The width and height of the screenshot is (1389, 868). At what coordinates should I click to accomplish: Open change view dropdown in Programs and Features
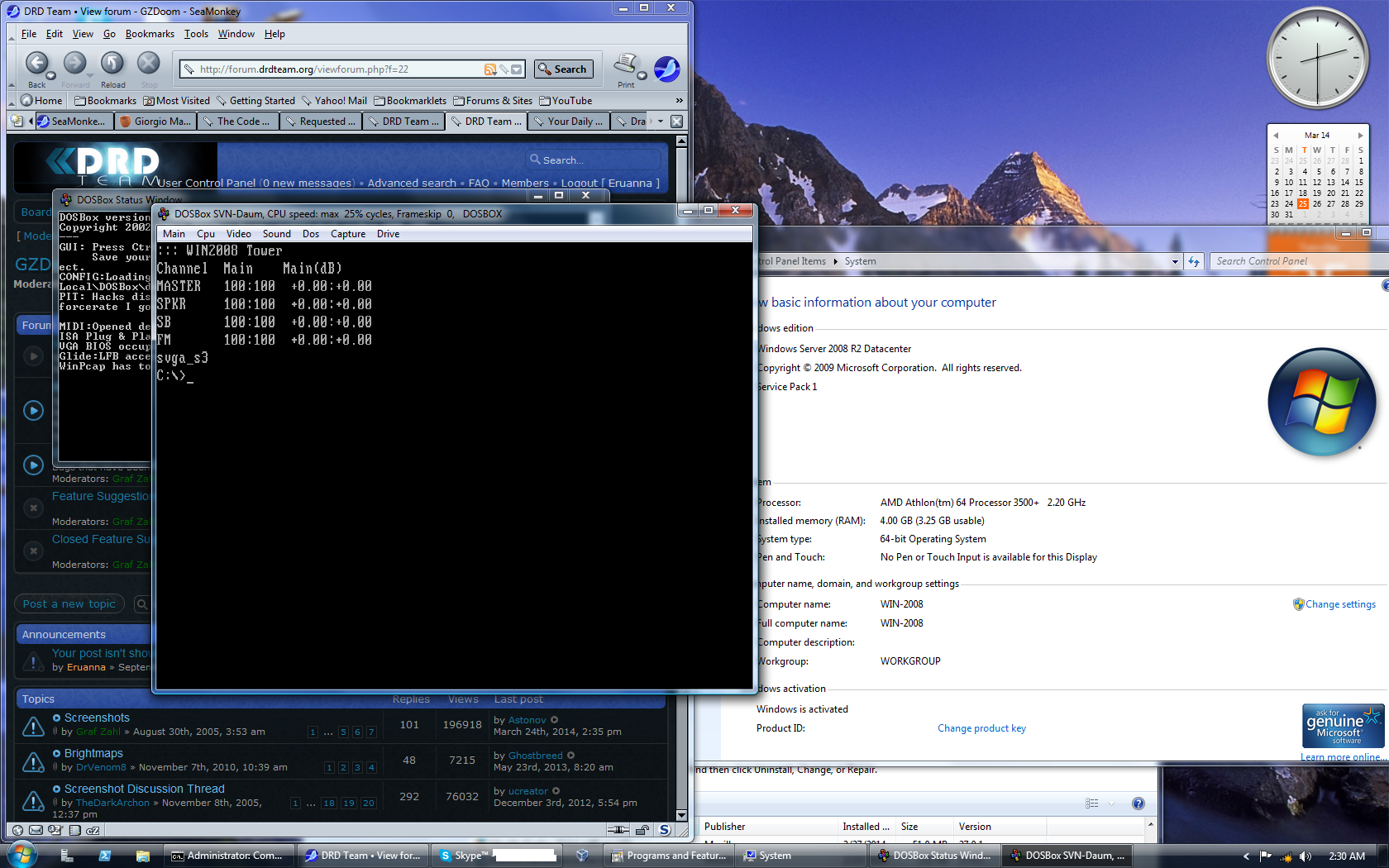pyautogui.click(x=1111, y=804)
